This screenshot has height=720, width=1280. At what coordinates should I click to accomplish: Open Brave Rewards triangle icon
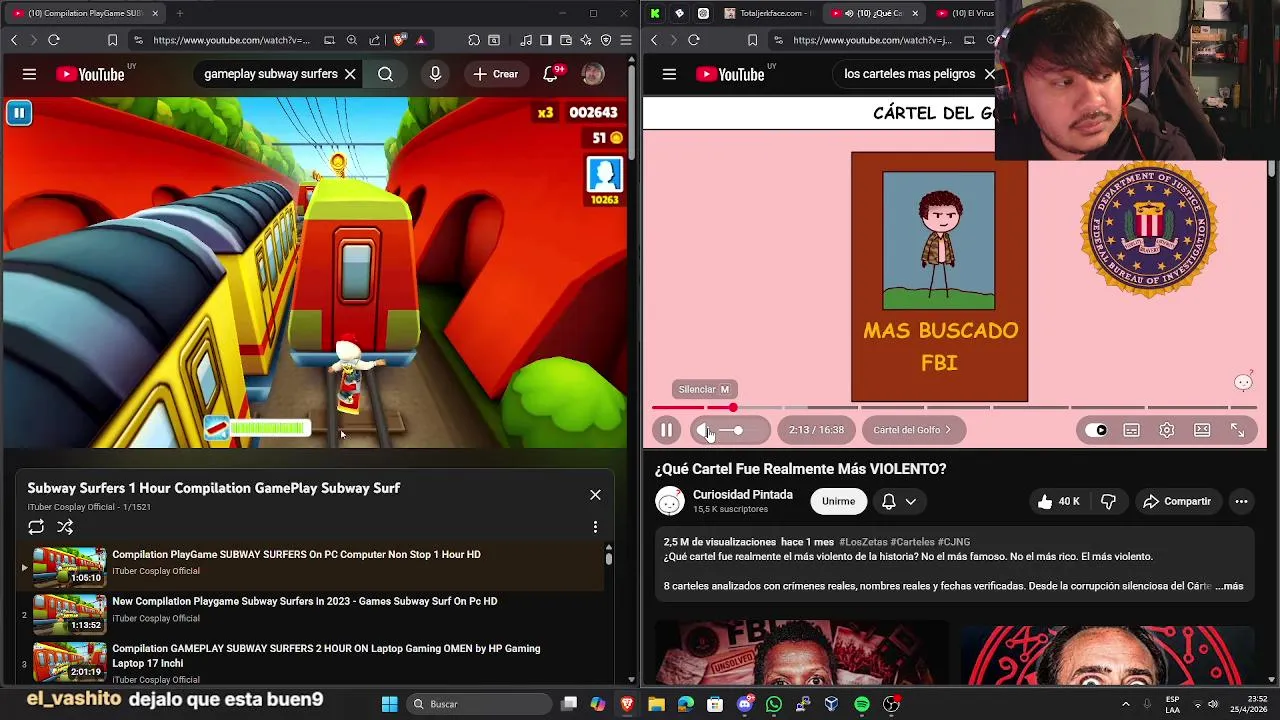click(421, 40)
